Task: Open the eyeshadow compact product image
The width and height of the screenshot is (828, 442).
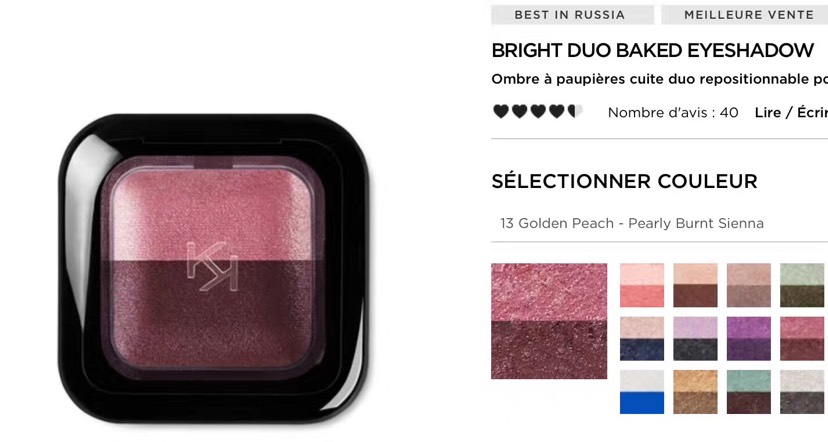Action: (212, 268)
